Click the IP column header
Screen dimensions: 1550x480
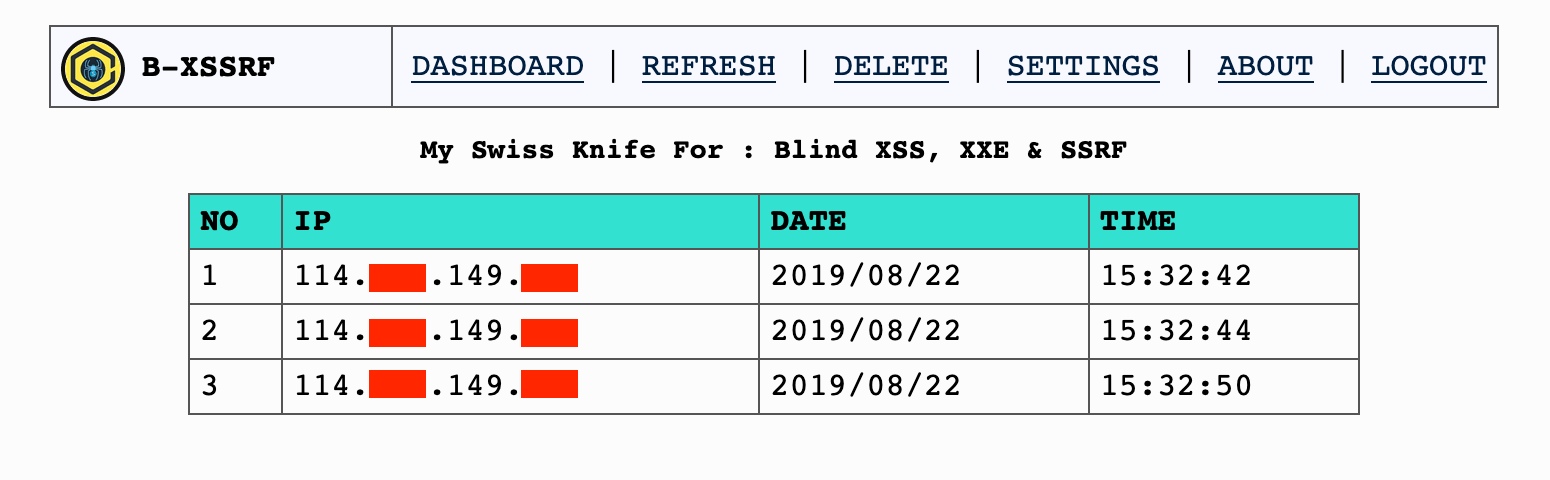point(520,221)
